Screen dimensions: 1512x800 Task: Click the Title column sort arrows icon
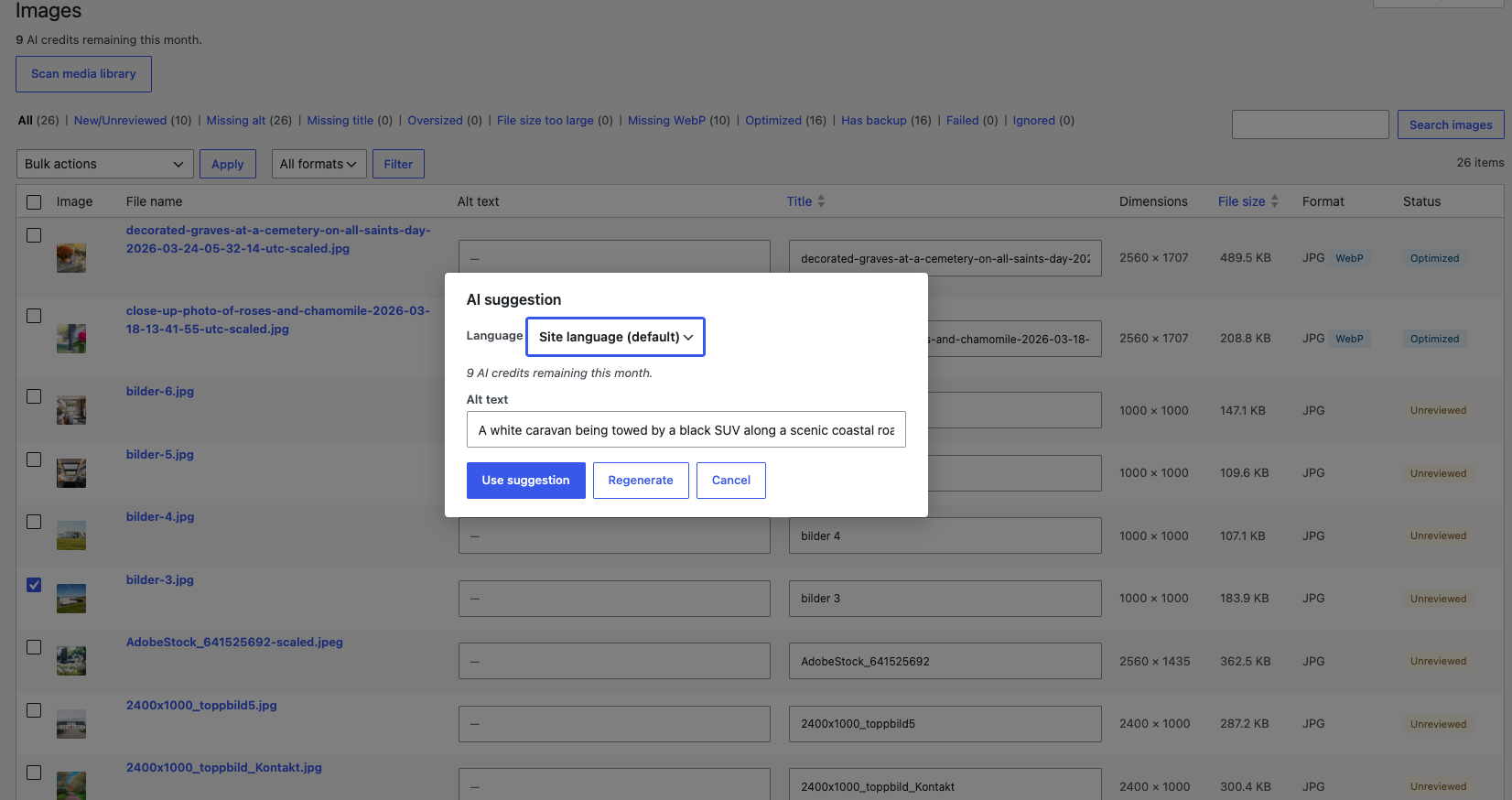(x=821, y=201)
